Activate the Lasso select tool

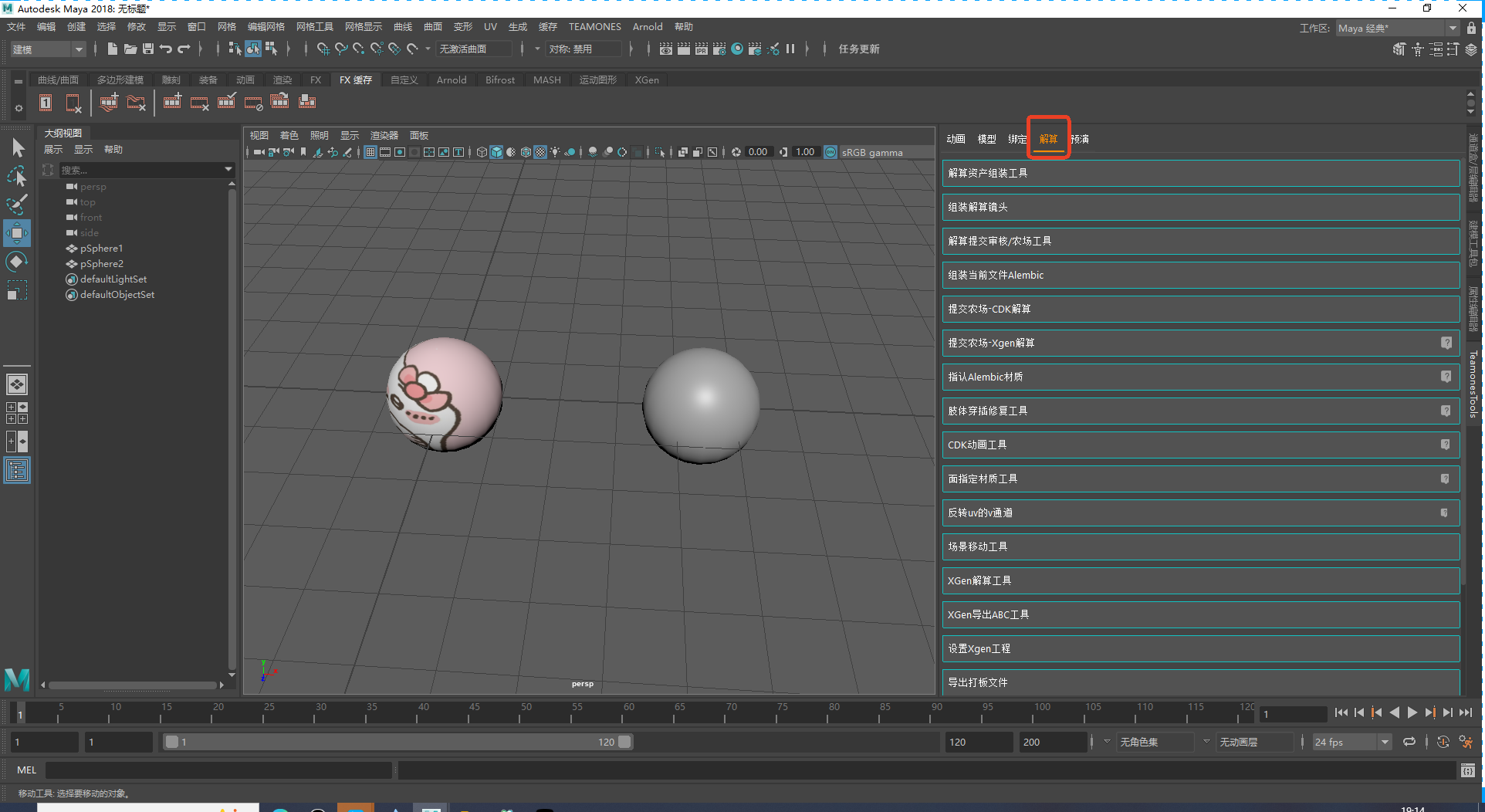pos(16,177)
